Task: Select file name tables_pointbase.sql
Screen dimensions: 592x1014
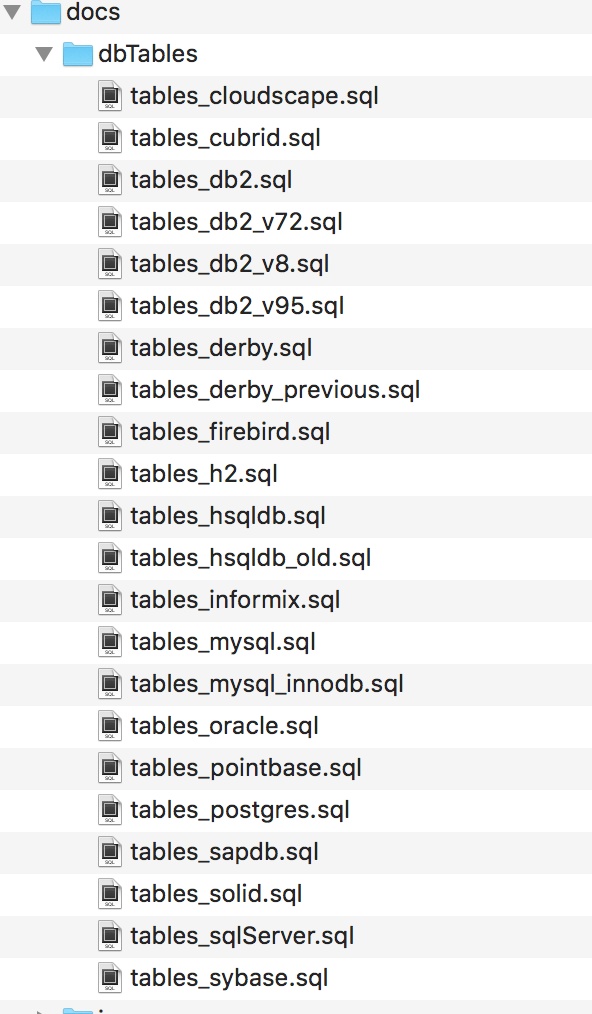Action: (246, 769)
